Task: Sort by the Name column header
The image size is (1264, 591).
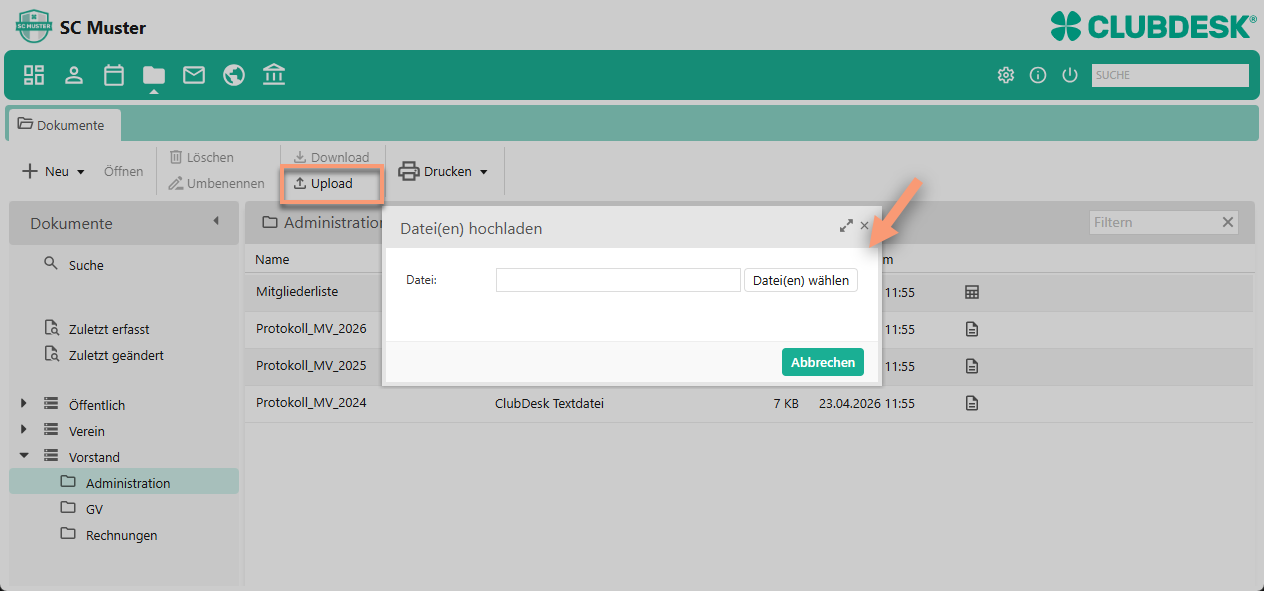Action: (272, 259)
